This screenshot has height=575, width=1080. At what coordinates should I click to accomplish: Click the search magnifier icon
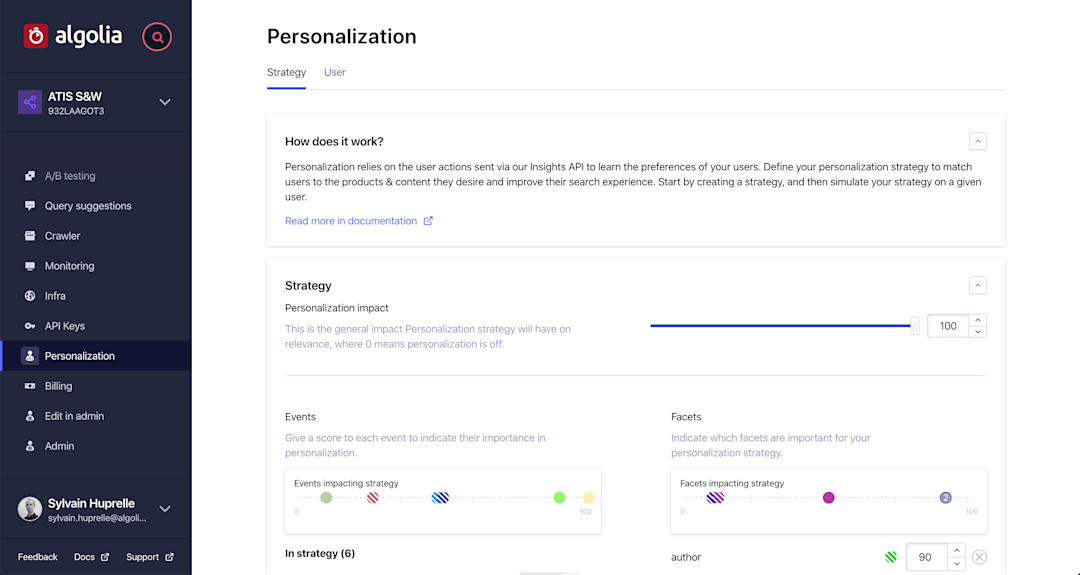point(157,37)
